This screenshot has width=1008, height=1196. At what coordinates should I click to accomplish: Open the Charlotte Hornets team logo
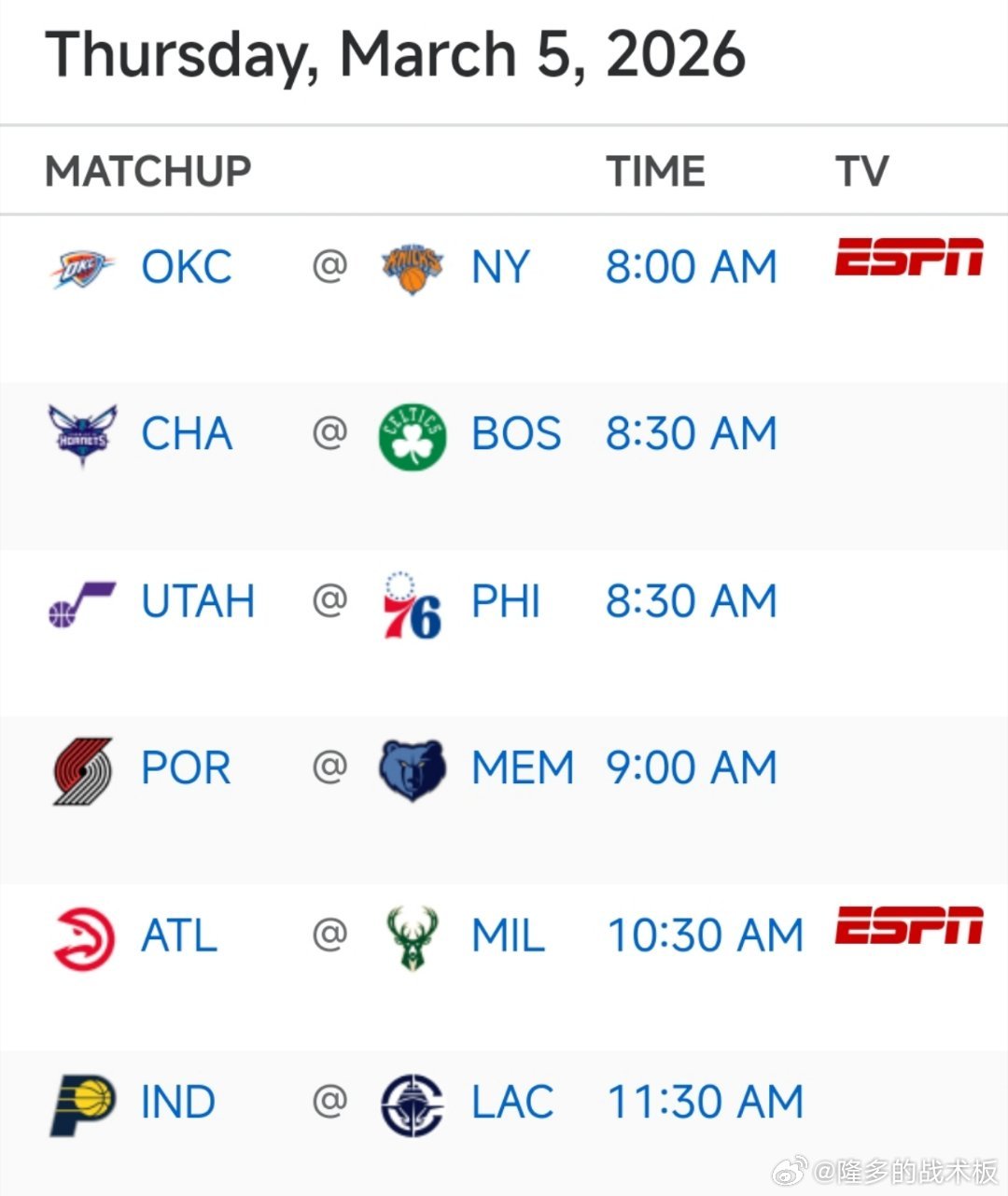(82, 435)
